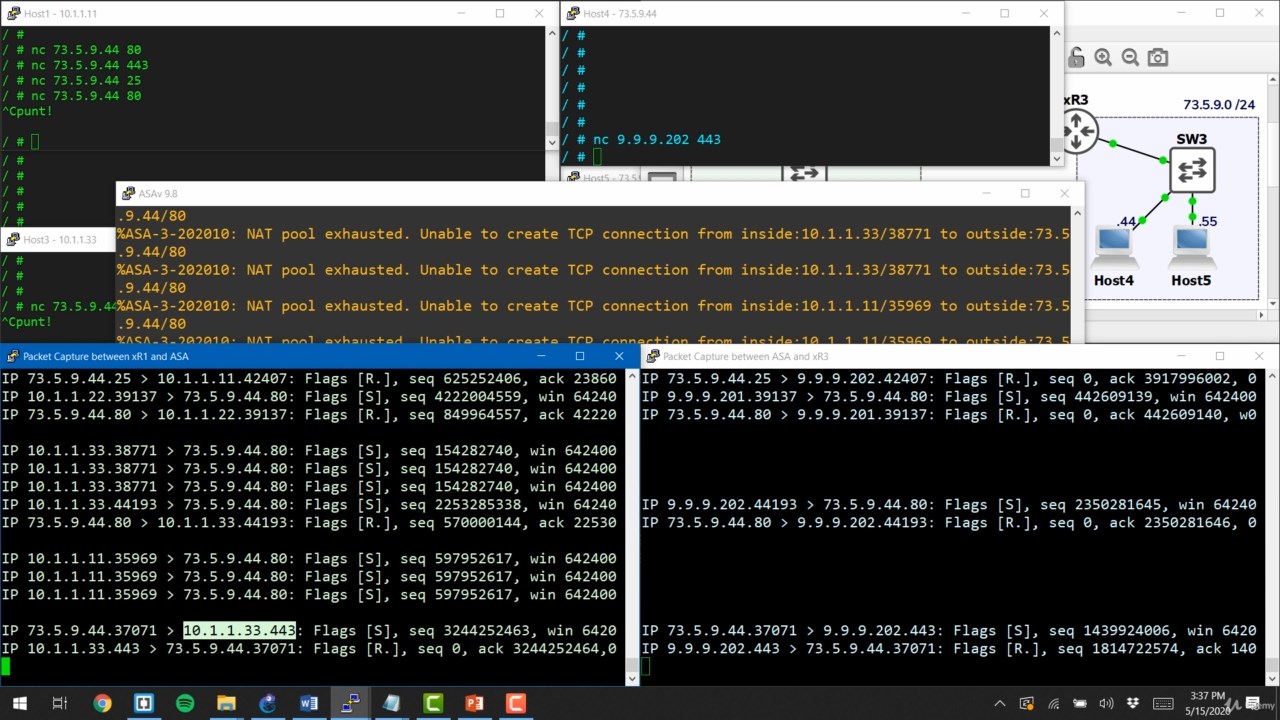Open the orange C app on the taskbar
This screenshot has height=720, width=1280.
[515, 703]
